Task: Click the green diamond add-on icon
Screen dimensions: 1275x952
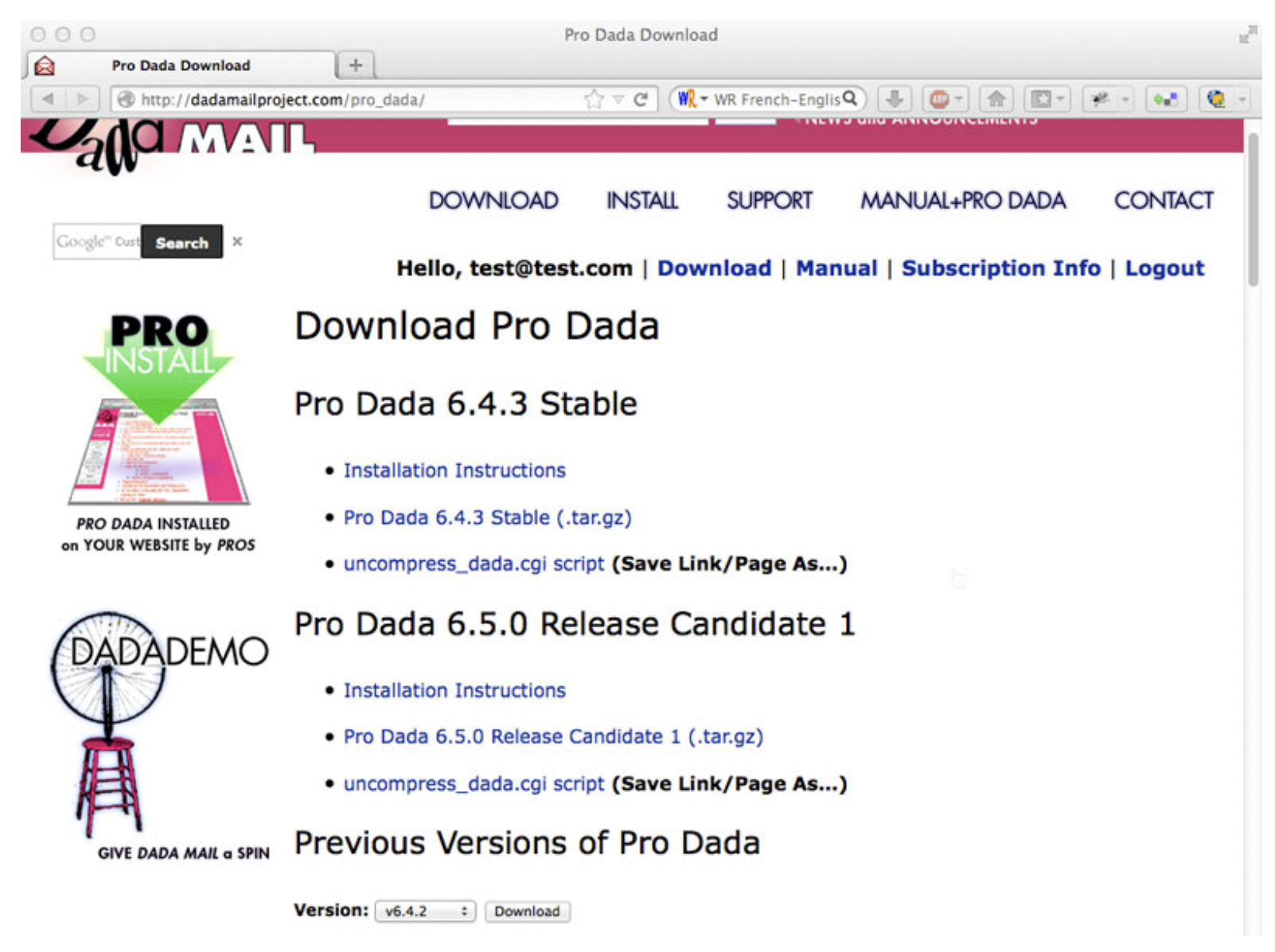Action: point(1166,99)
